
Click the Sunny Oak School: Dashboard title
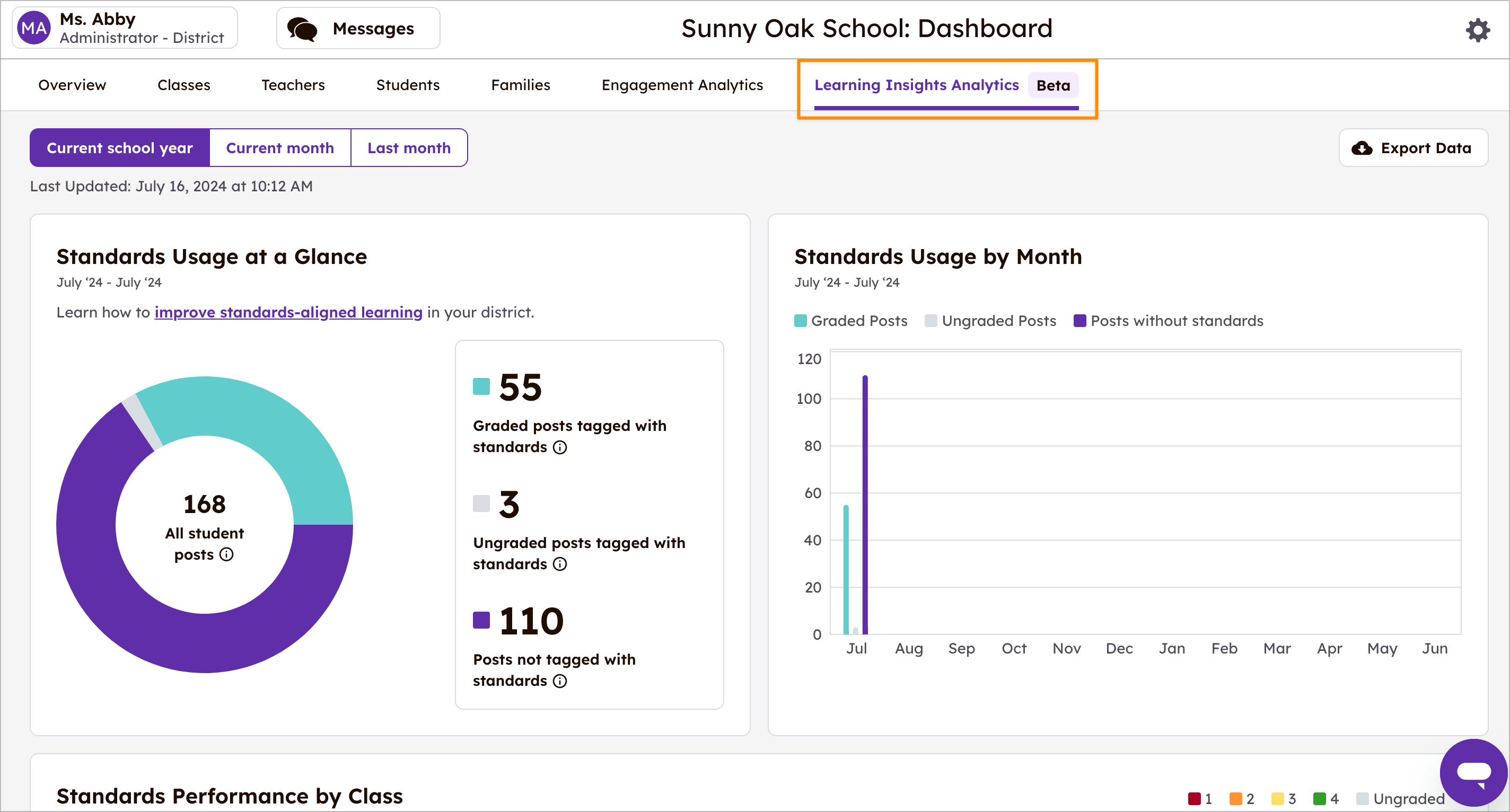point(867,29)
